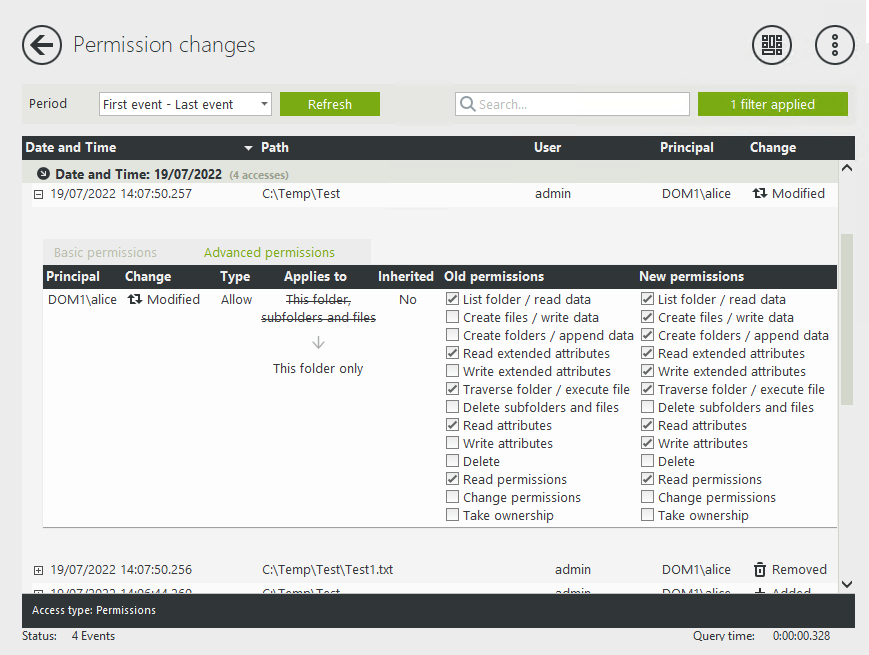
Task: Expand the 14:07:50.256 Test1.txt event row
Action: (39, 570)
